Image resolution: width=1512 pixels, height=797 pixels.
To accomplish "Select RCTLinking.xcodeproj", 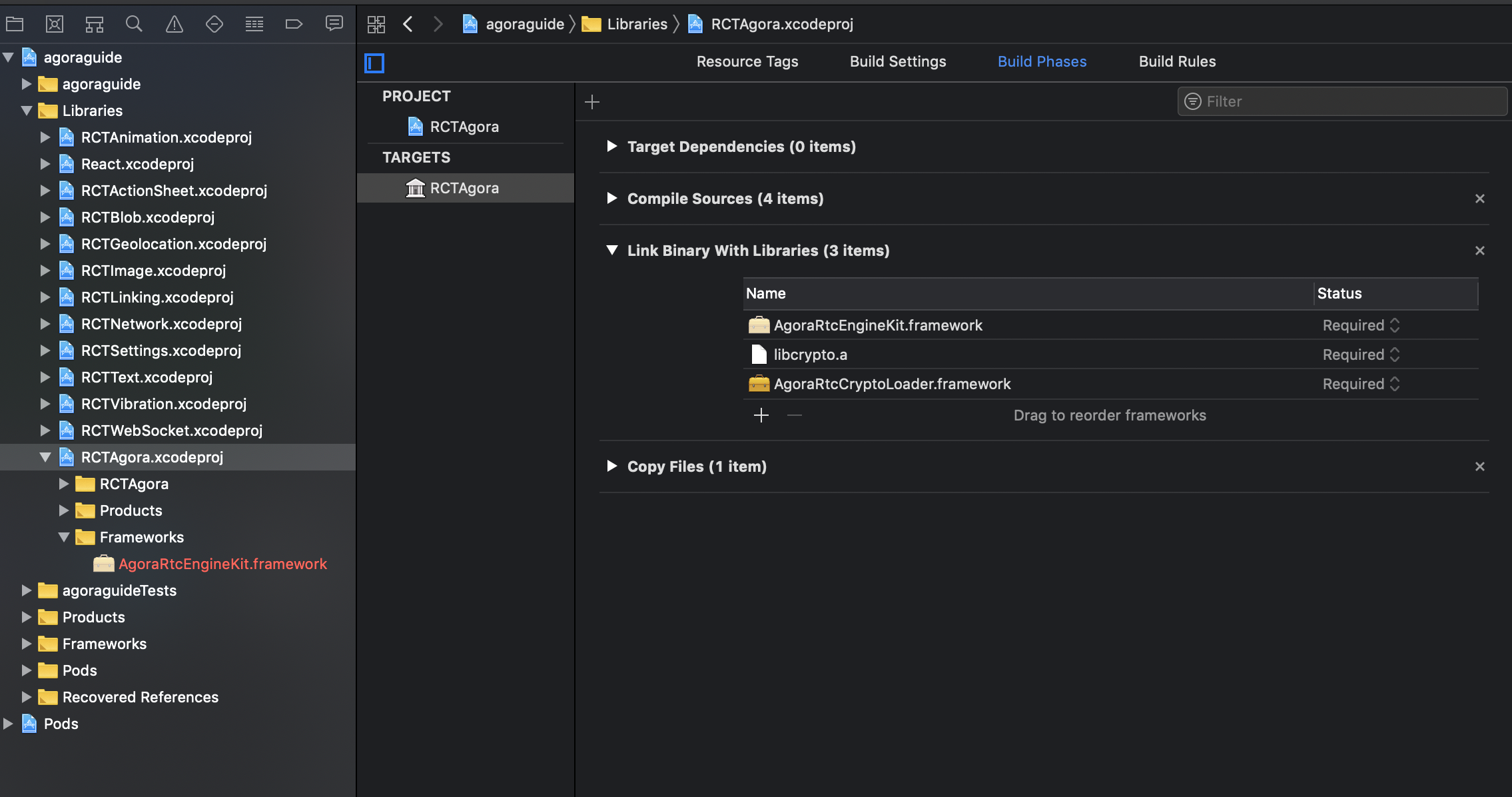I will tap(157, 297).
